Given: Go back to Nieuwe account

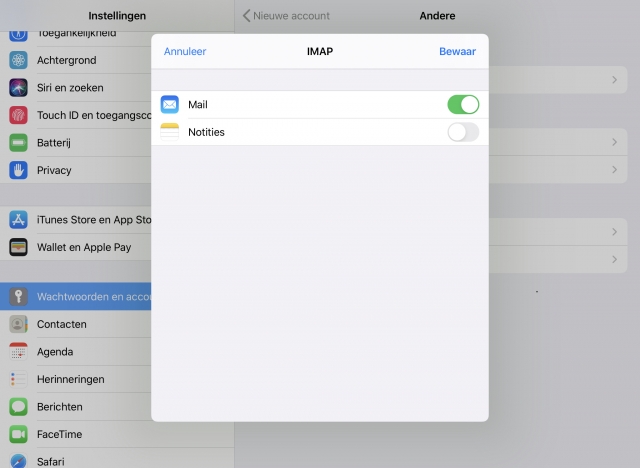Looking at the screenshot, I should click(286, 16).
